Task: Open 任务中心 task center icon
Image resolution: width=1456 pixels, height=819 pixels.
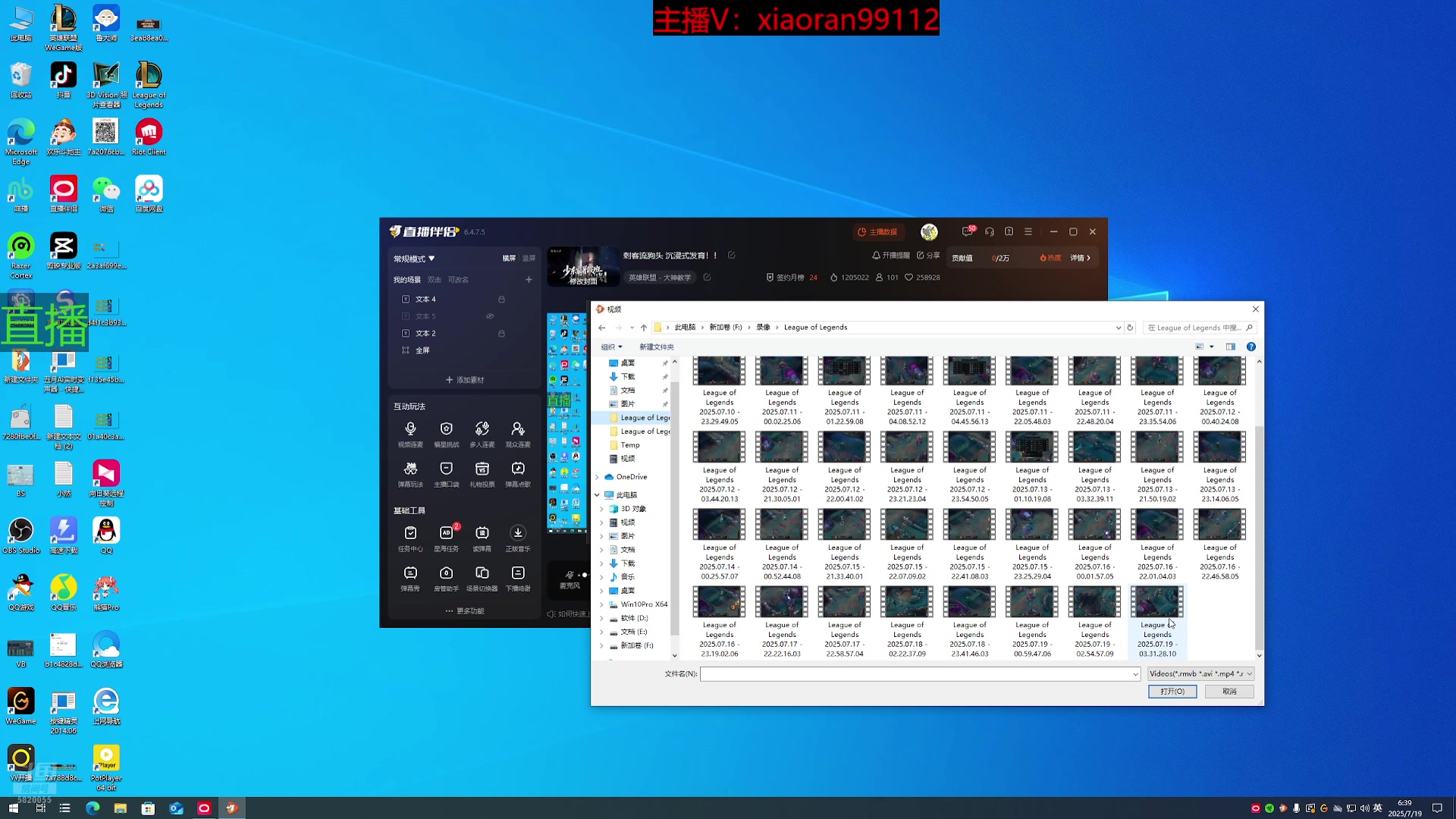Action: click(410, 538)
